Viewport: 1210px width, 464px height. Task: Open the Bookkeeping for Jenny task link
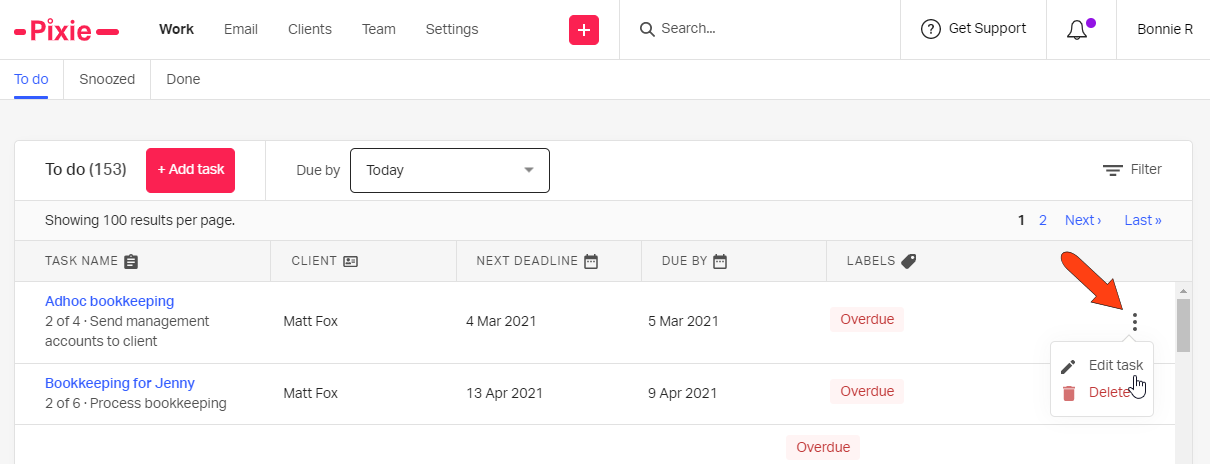[120, 383]
